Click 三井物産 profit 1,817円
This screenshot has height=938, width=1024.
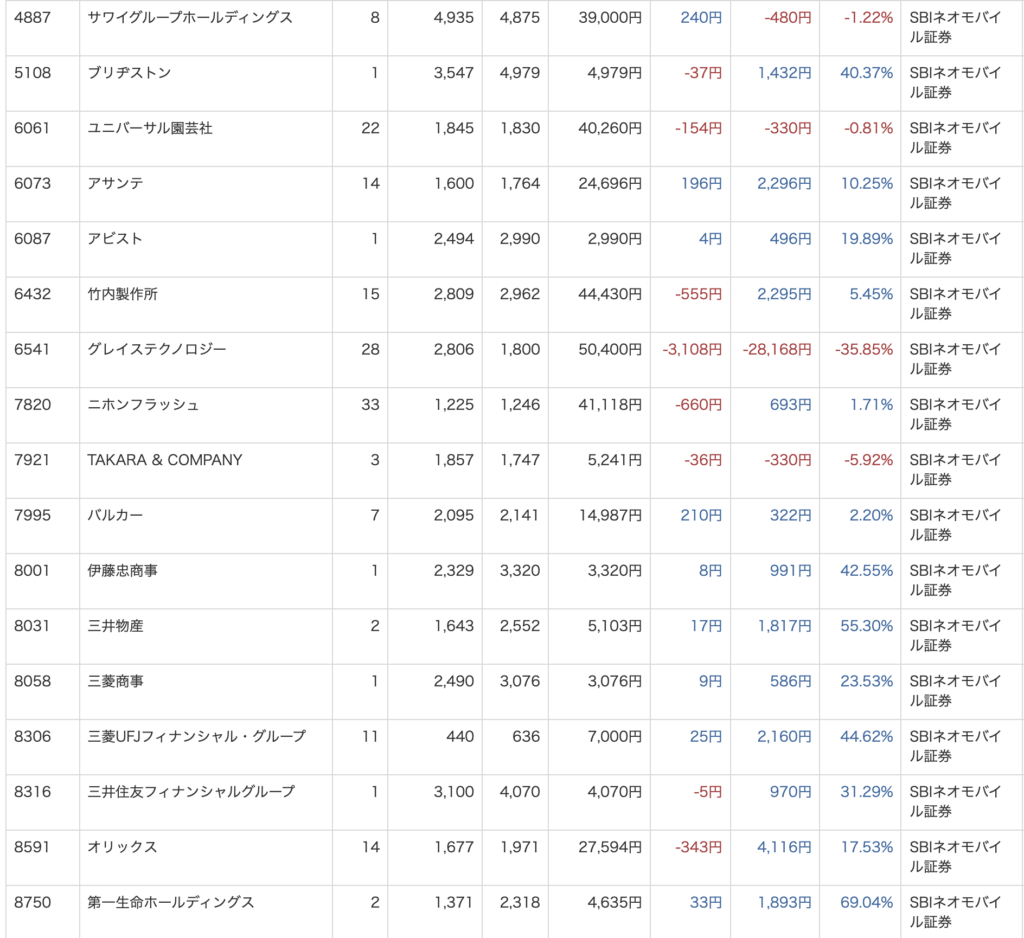(784, 626)
